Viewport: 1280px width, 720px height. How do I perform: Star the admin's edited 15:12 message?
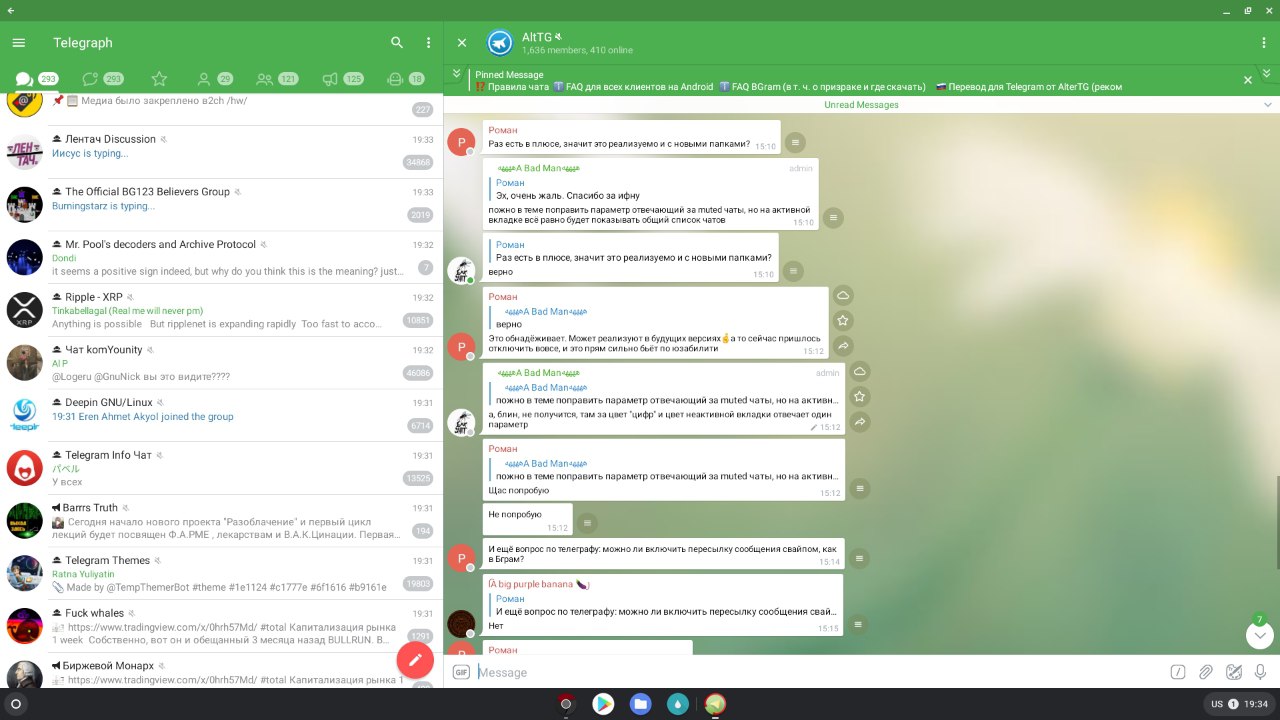859,397
